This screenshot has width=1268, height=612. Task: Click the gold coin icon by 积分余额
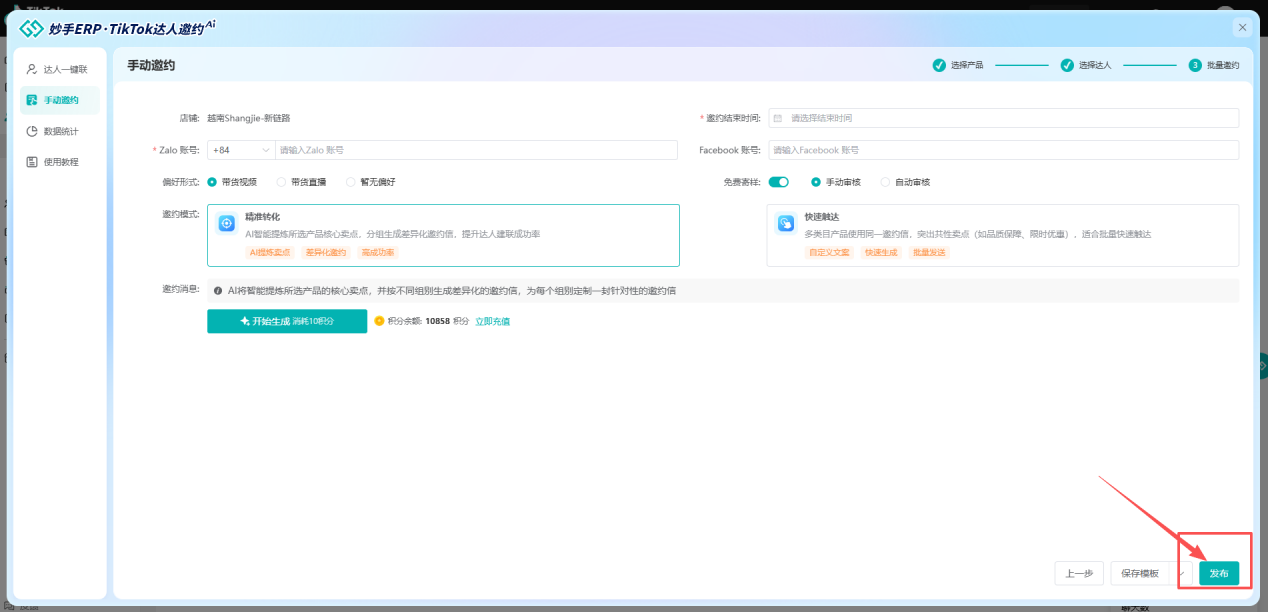[379, 321]
